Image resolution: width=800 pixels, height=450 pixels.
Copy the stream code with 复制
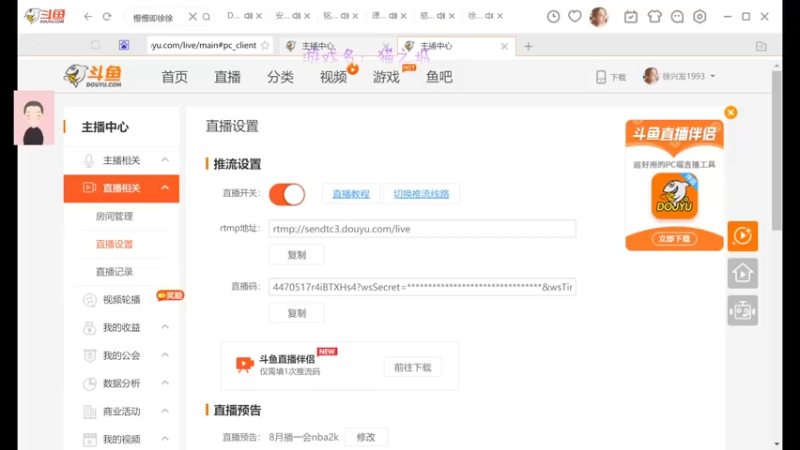[x=296, y=313]
